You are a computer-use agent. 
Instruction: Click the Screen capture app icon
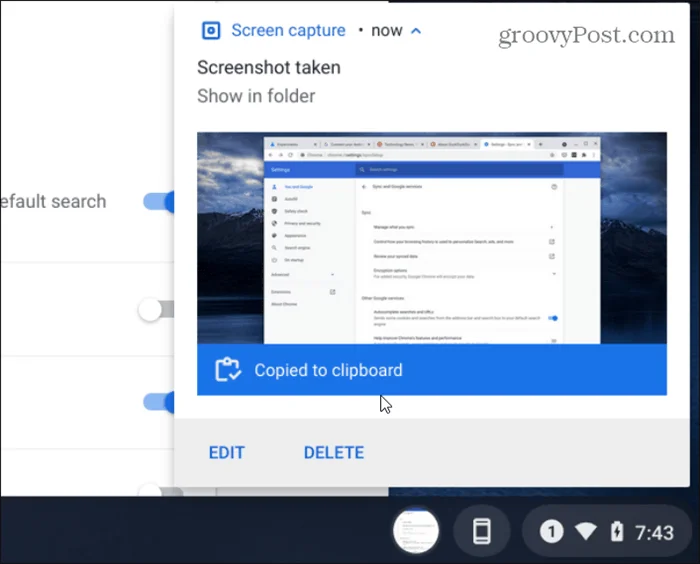(211, 31)
